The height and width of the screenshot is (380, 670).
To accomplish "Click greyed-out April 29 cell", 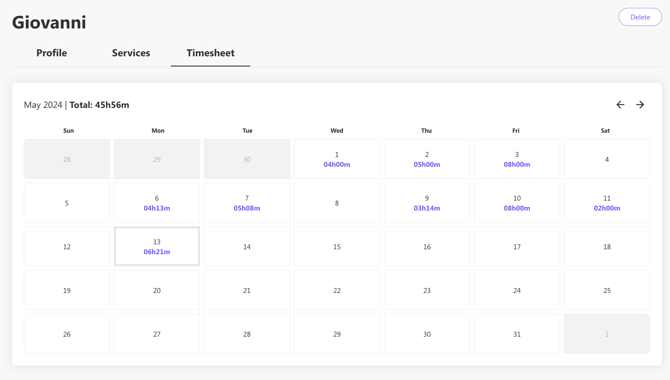I will (157, 159).
